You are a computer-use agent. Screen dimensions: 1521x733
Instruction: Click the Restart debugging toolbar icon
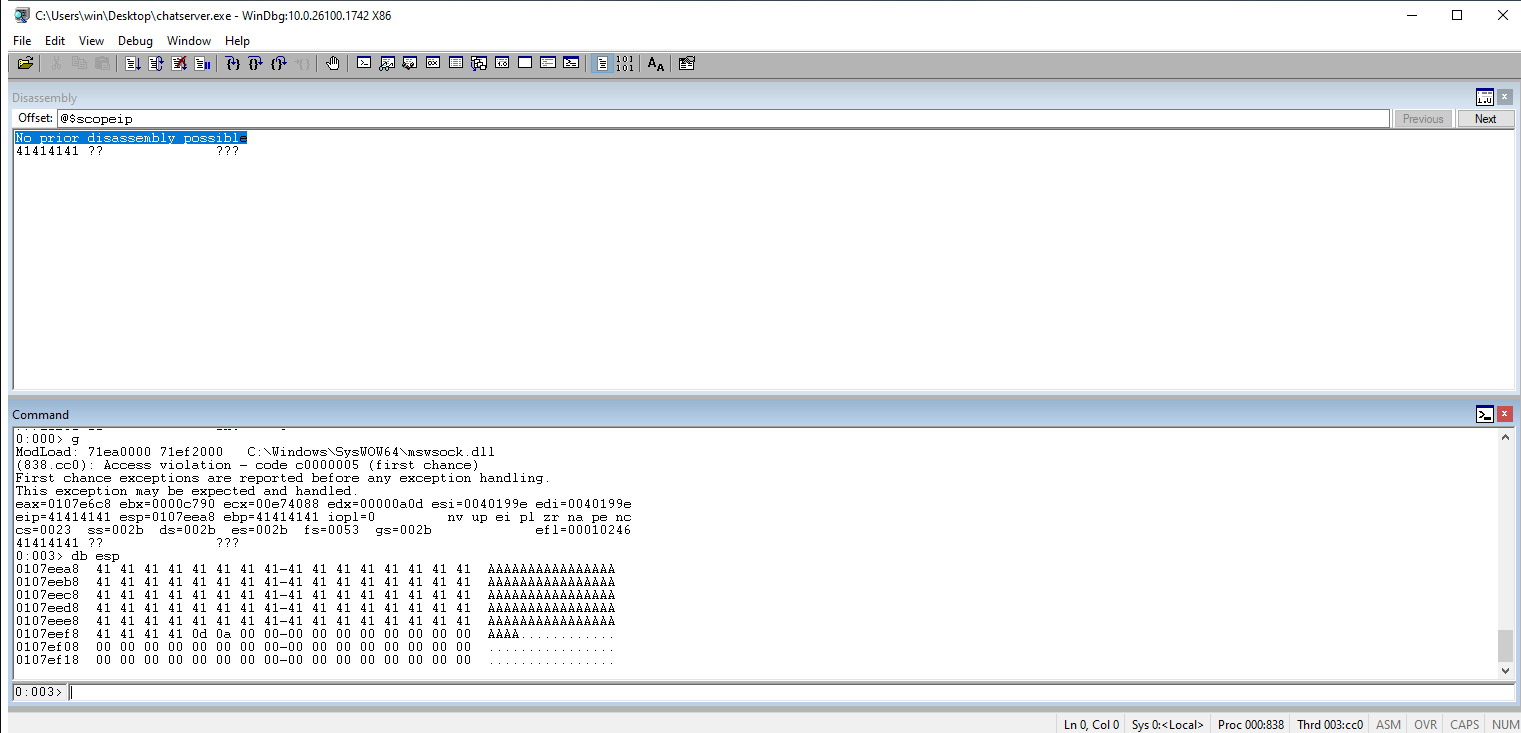pyautogui.click(x=155, y=63)
